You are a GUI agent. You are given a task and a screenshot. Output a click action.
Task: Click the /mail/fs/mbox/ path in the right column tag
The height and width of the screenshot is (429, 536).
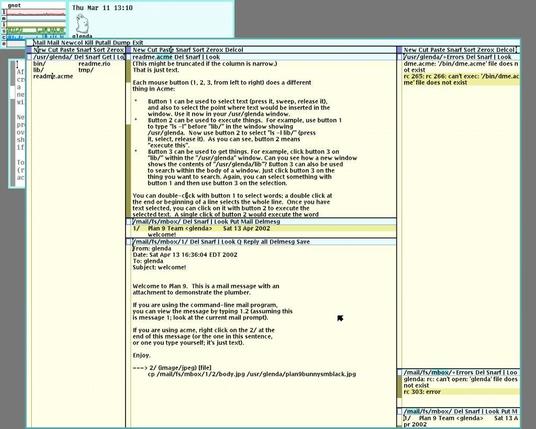pos(428,412)
